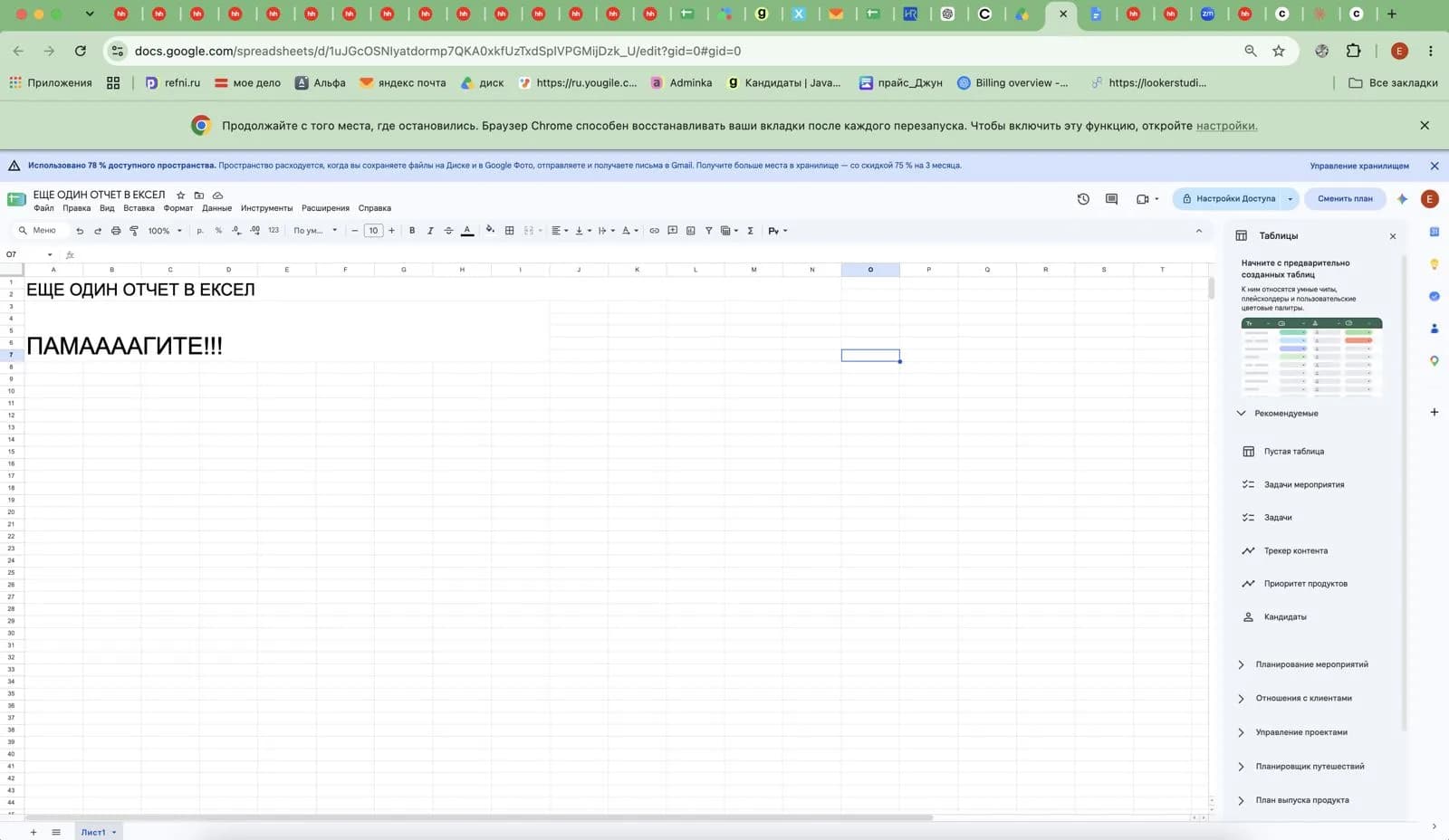Viewport: 1449px width, 840px height.
Task: Activate the paint format roller tool
Action: (134, 231)
